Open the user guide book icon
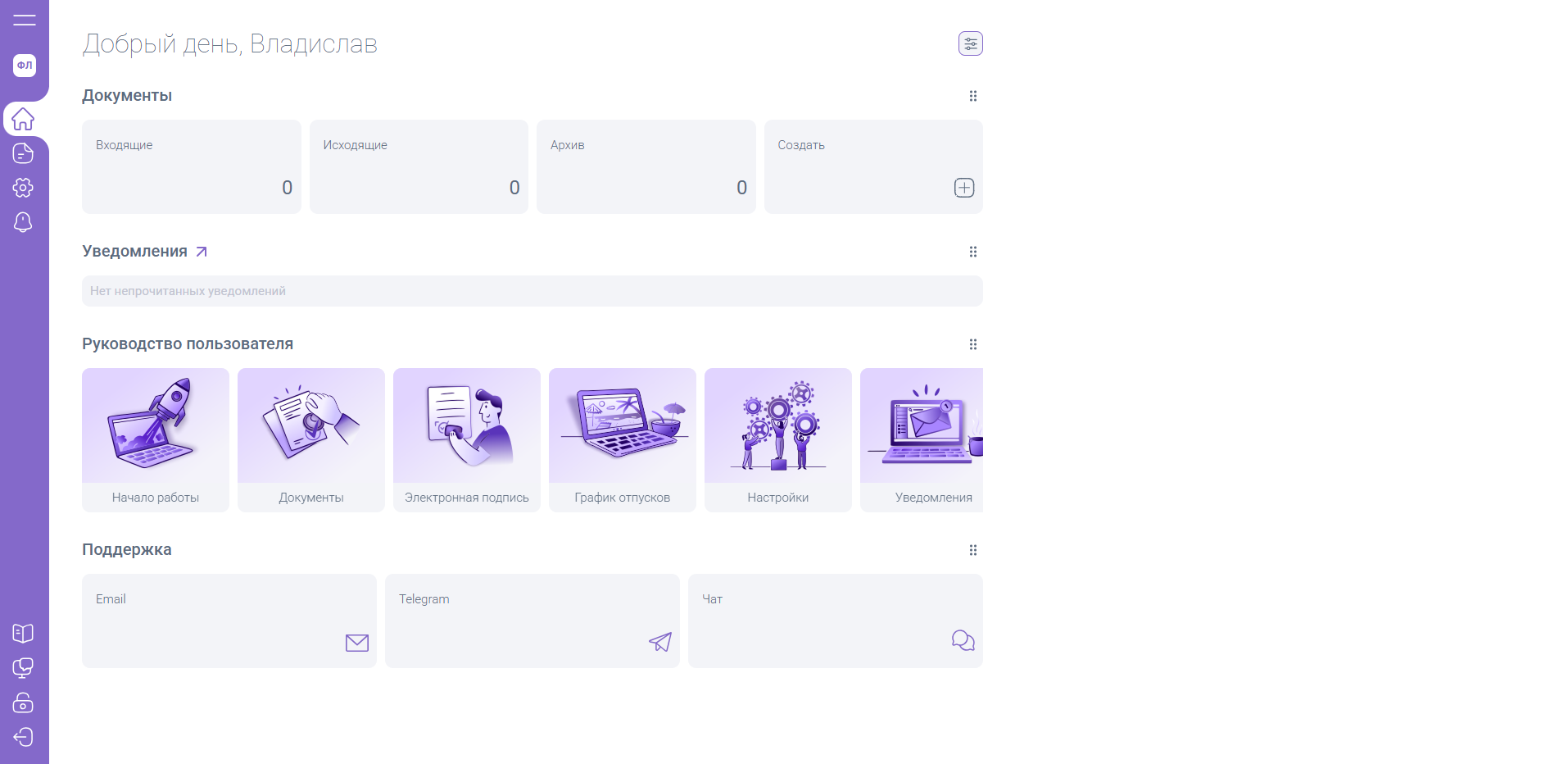The width and height of the screenshot is (1568, 764). [23, 633]
